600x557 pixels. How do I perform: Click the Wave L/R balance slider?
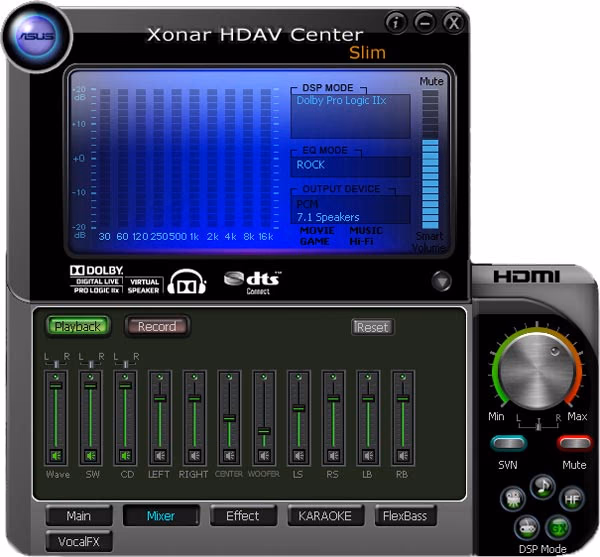click(x=56, y=364)
